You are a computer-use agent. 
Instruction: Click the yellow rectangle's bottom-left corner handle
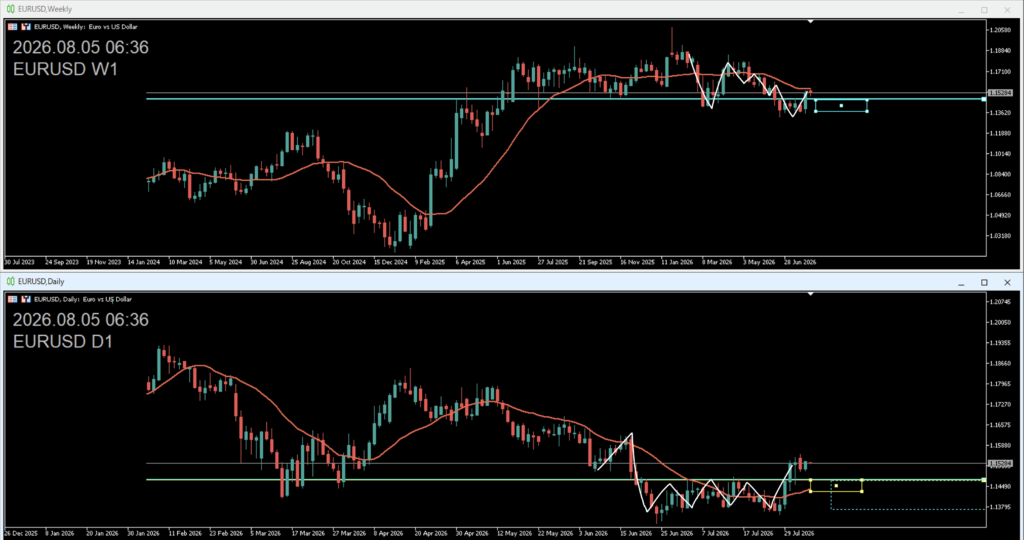click(810, 492)
